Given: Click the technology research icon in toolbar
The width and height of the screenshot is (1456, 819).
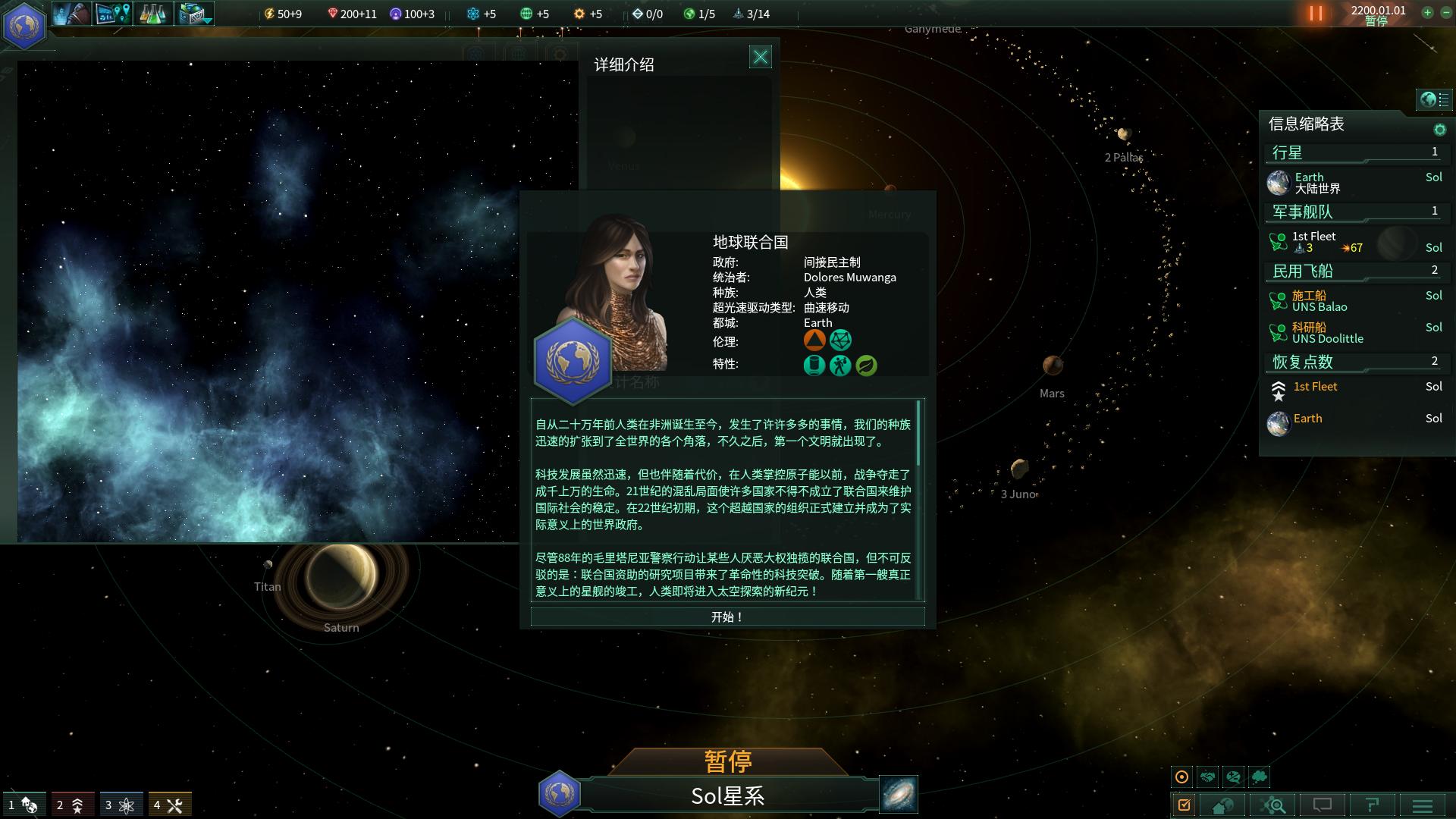Looking at the screenshot, I should click(153, 14).
